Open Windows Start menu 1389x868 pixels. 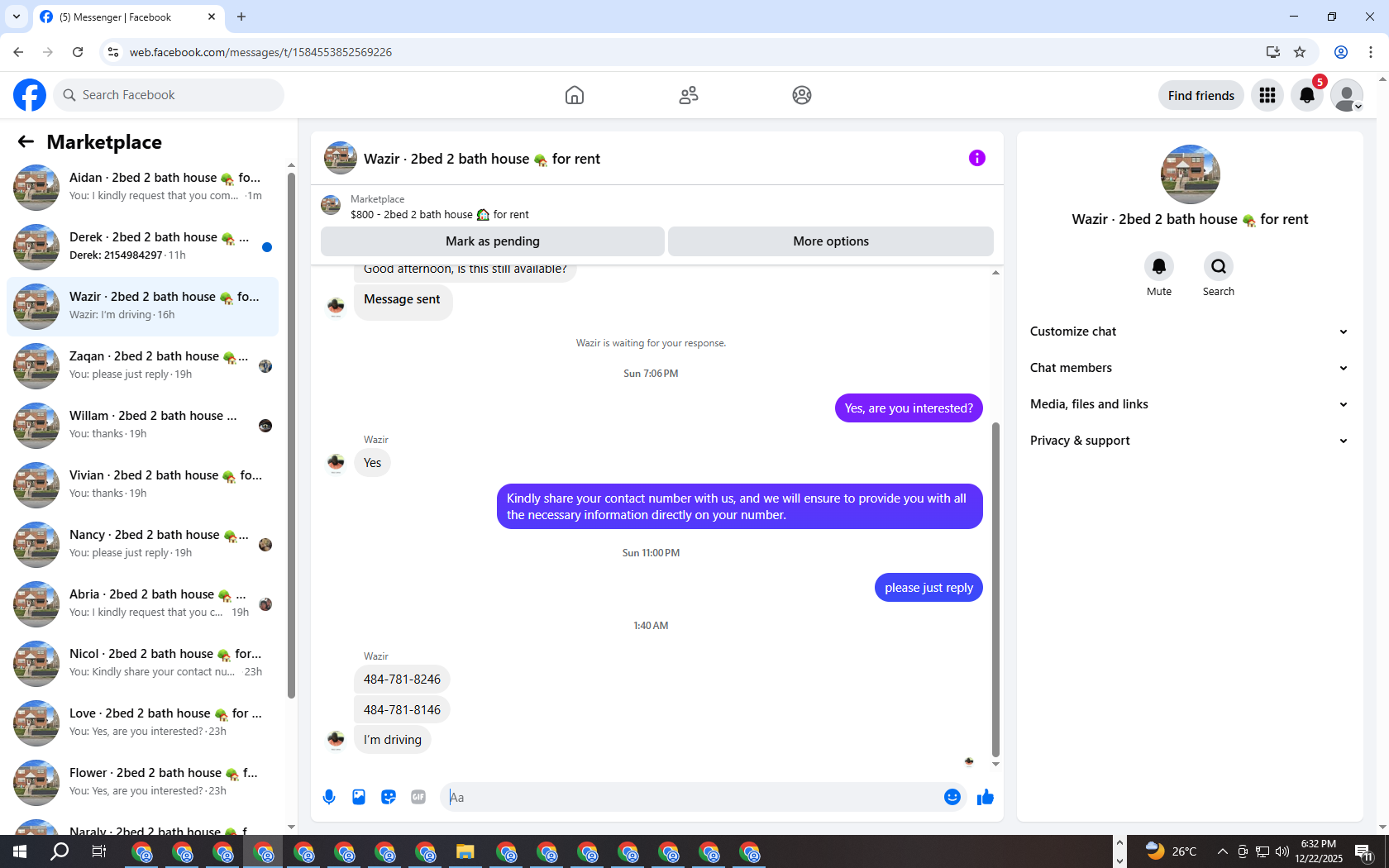20,851
